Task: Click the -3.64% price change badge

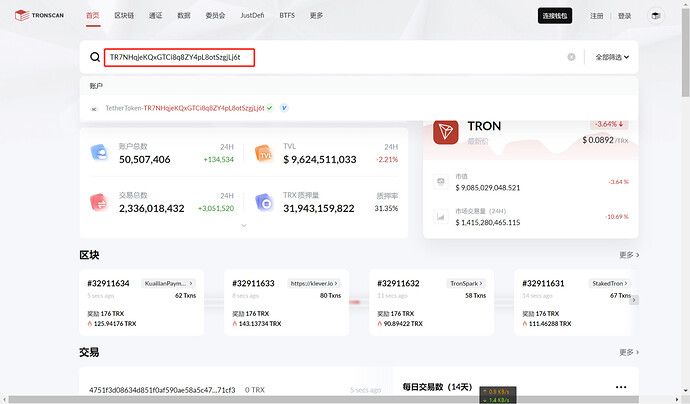Action: click(x=609, y=124)
